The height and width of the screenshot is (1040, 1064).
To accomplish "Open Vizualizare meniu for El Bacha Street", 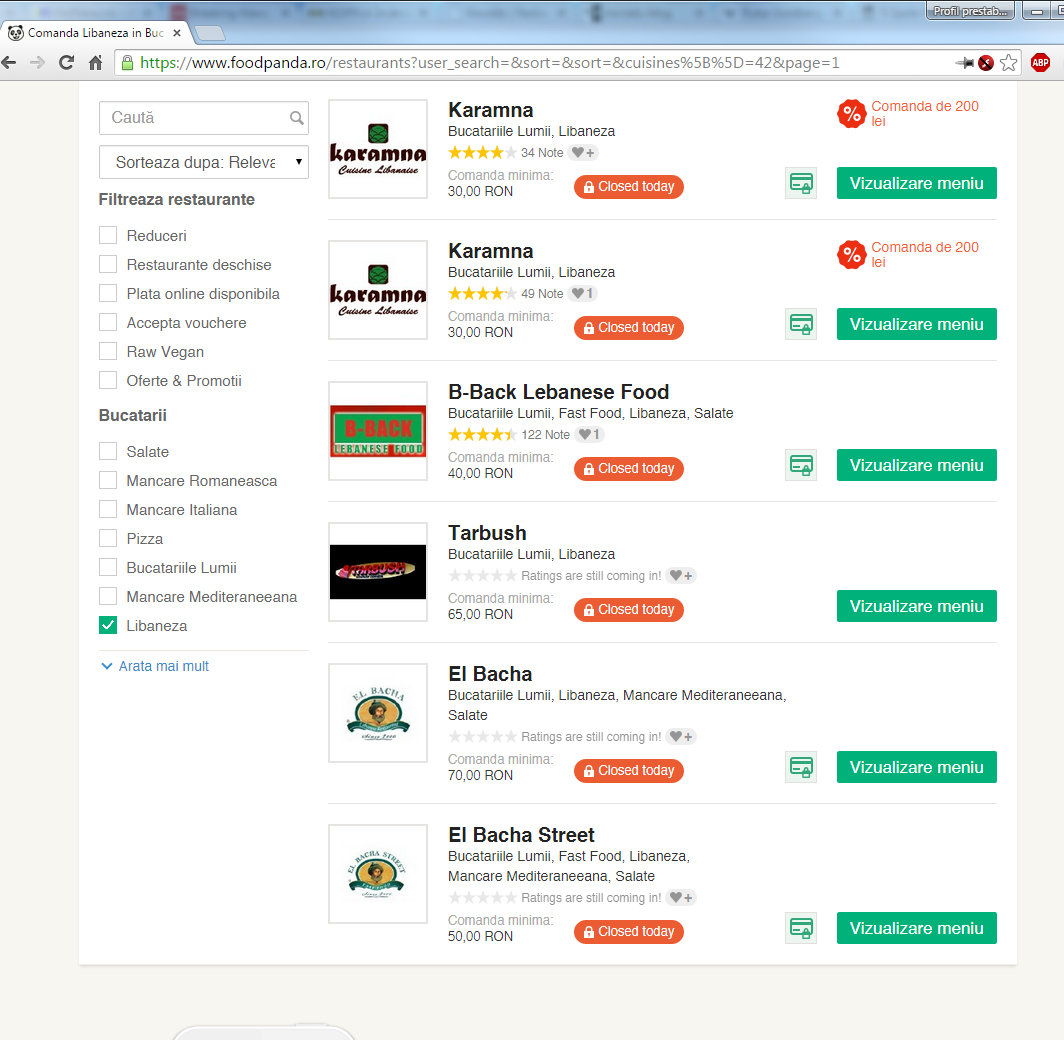I will pyautogui.click(x=917, y=928).
